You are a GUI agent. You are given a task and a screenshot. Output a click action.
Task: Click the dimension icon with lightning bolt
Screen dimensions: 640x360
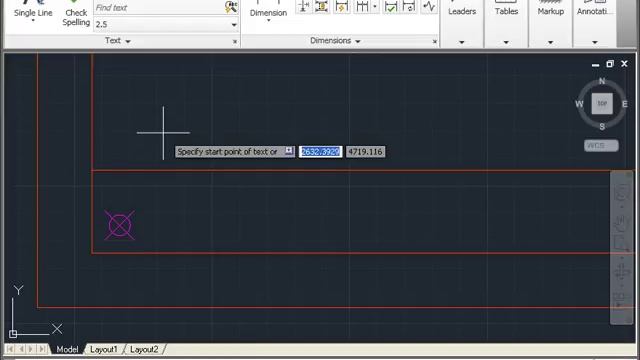point(341,6)
